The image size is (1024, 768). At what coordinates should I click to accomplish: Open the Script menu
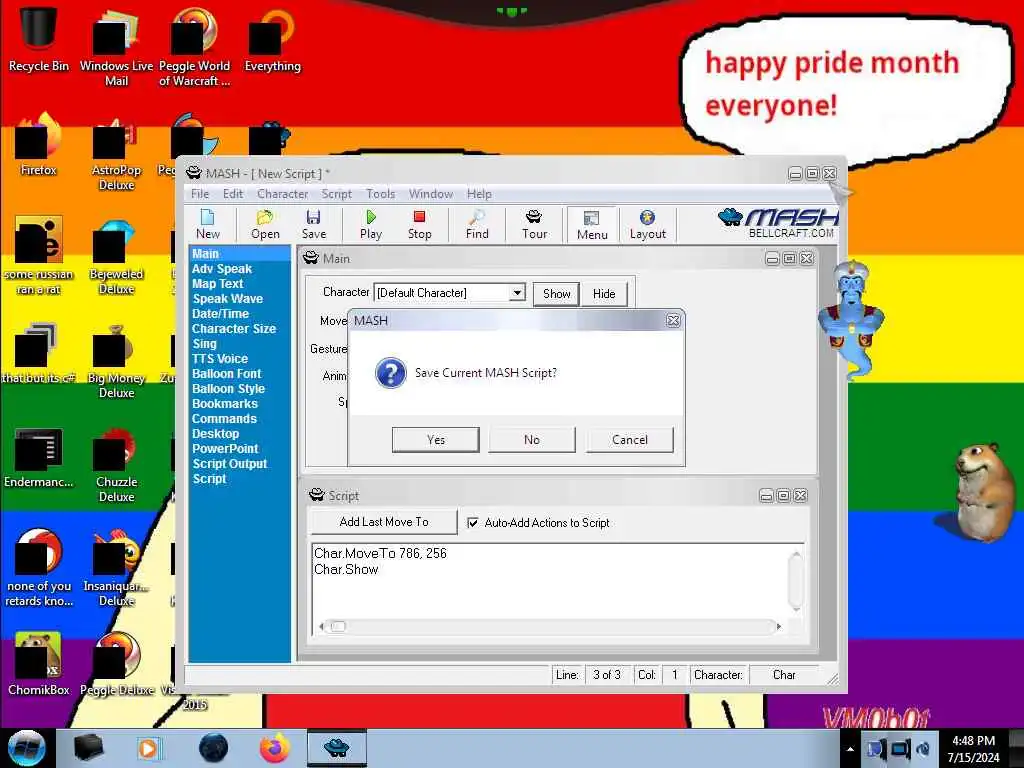pyautogui.click(x=336, y=194)
